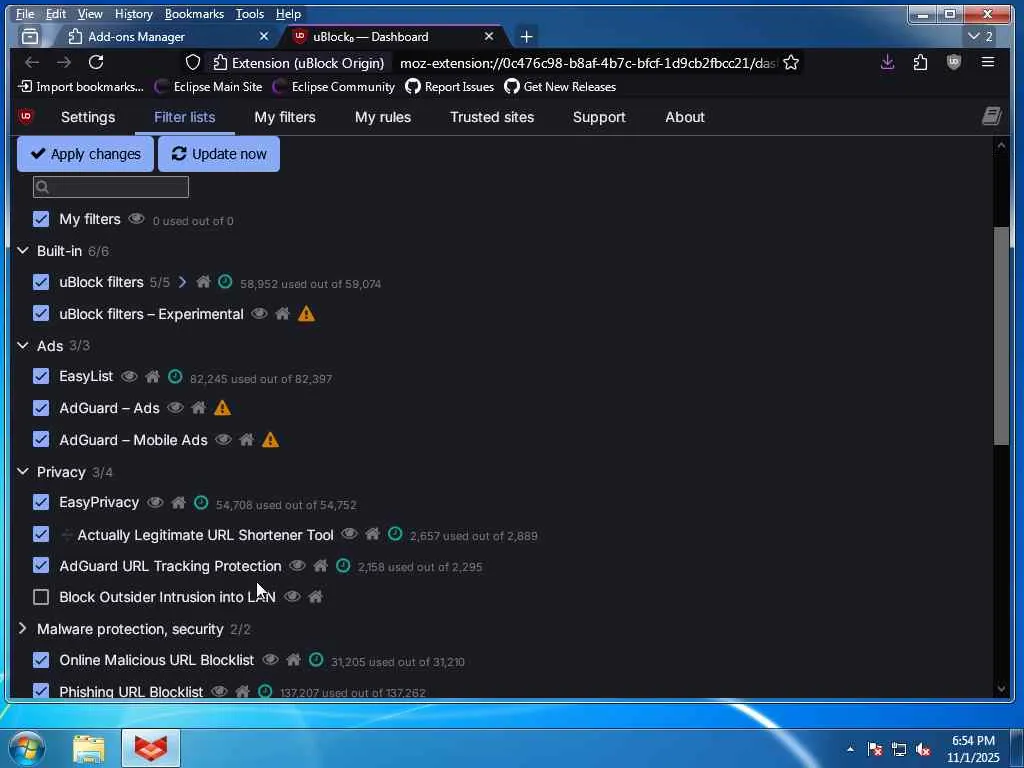Screen dimensions: 1024x768
Task: Open the Get New Releases bookmark
Action: [x=560, y=87]
